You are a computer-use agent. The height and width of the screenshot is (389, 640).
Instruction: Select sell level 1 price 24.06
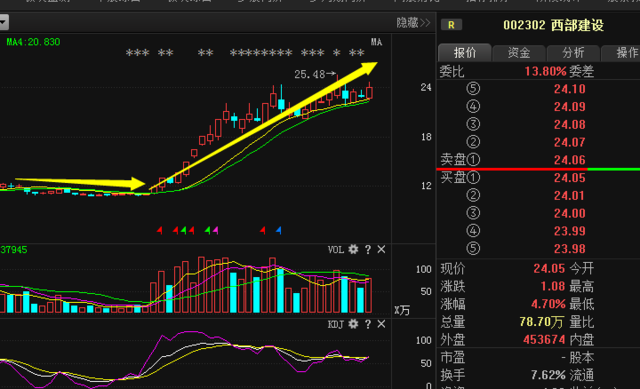(569, 160)
